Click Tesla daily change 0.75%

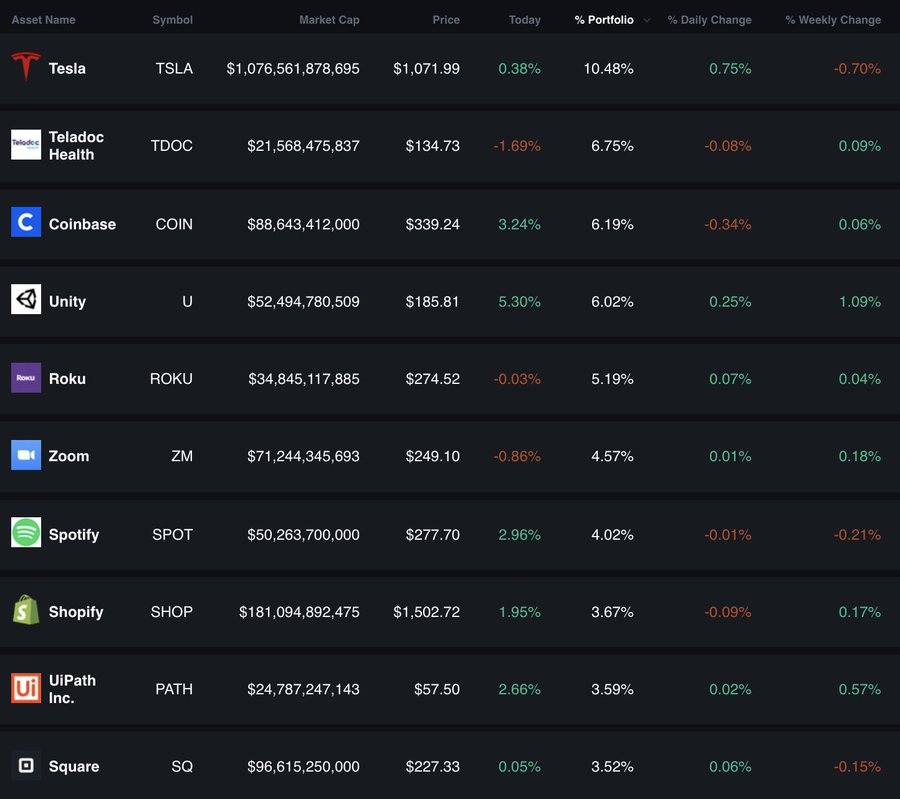(x=730, y=68)
